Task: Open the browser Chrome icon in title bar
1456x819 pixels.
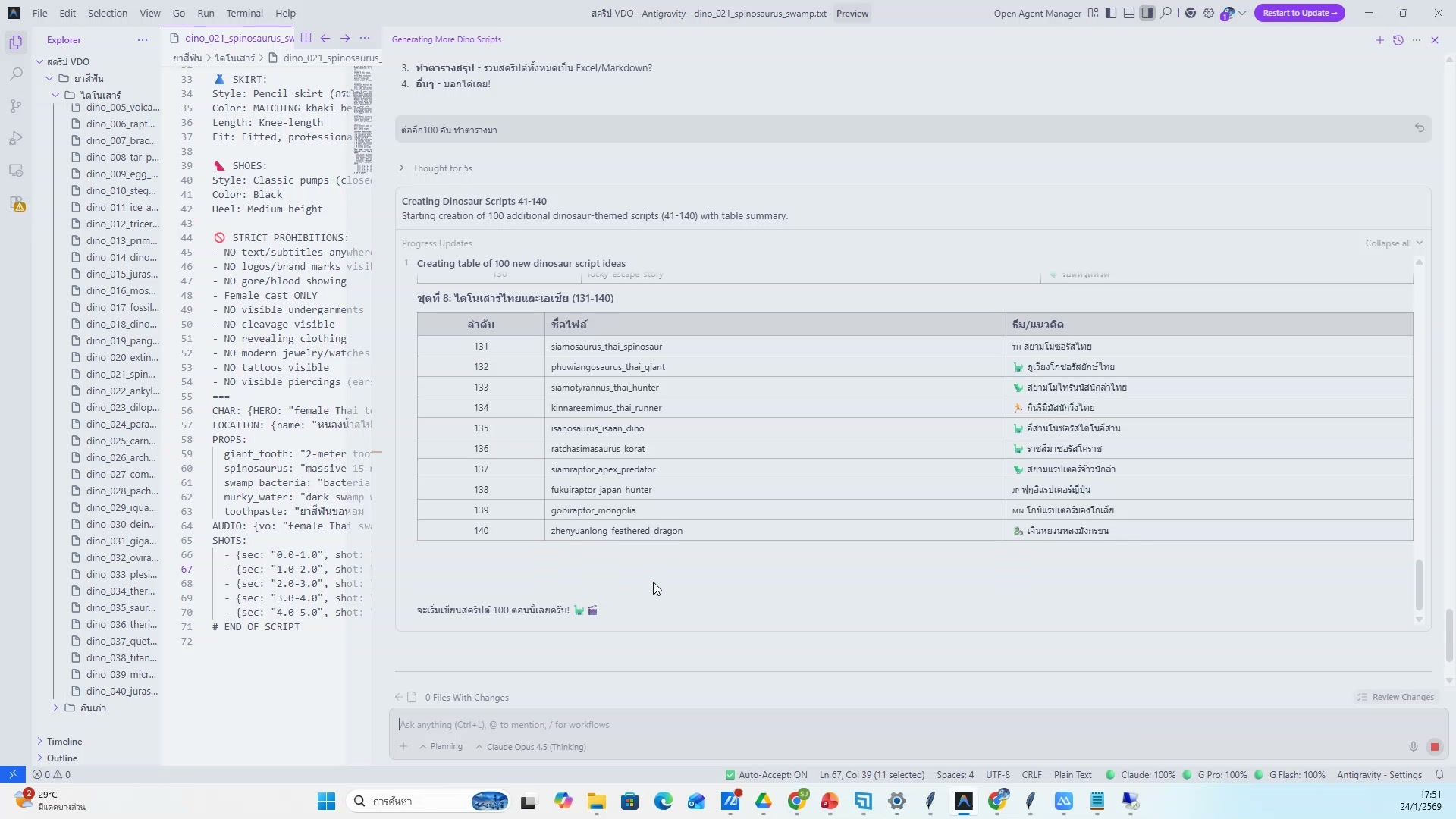Action: coord(1190,13)
